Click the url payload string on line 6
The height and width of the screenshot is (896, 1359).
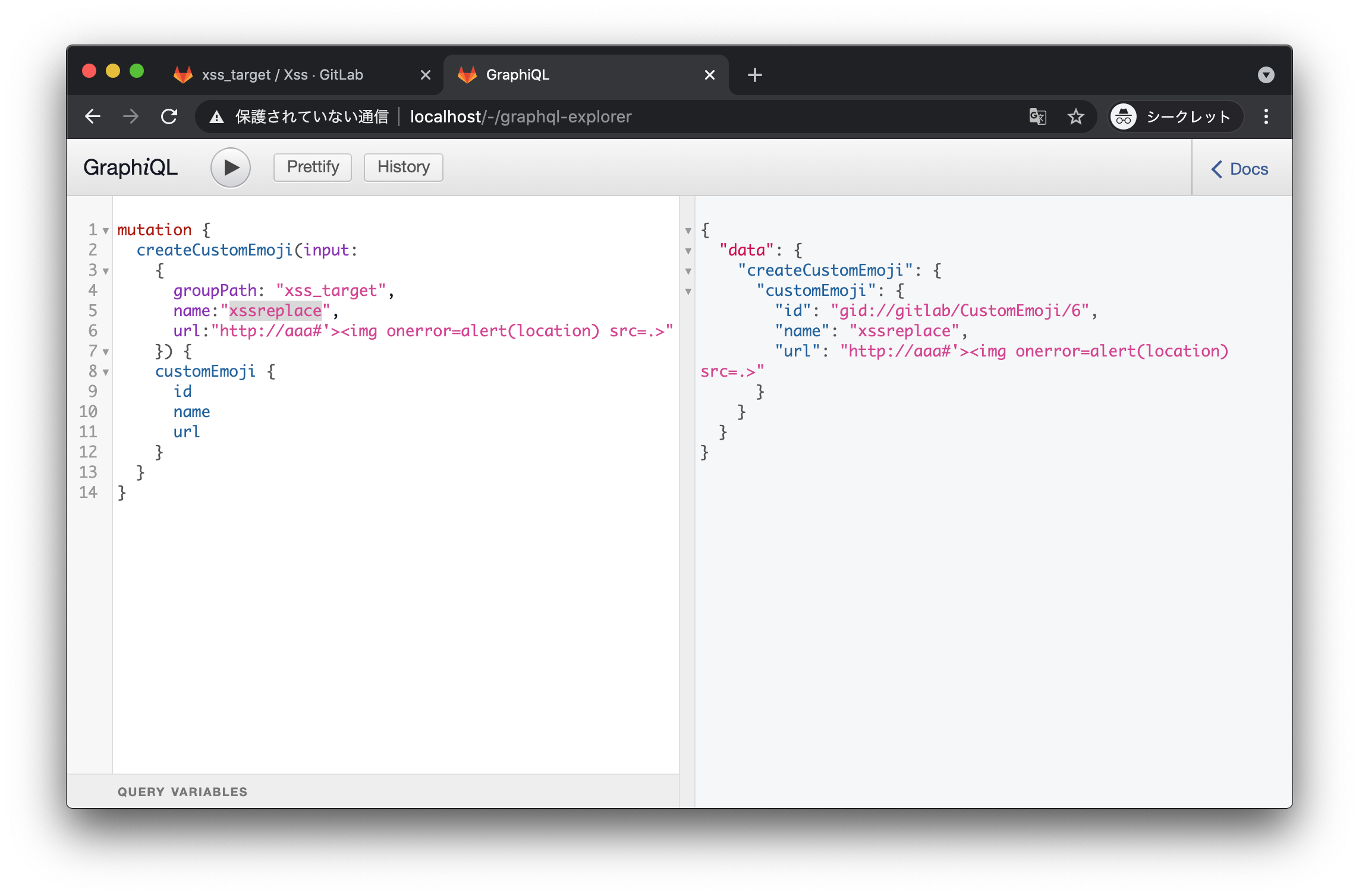coord(442,331)
